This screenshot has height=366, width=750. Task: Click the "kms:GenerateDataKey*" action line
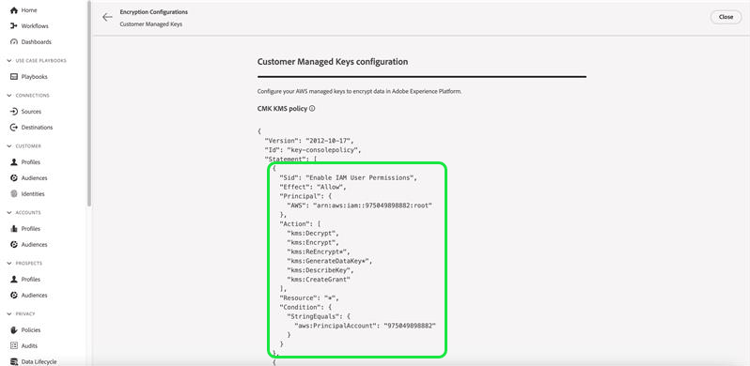329,261
